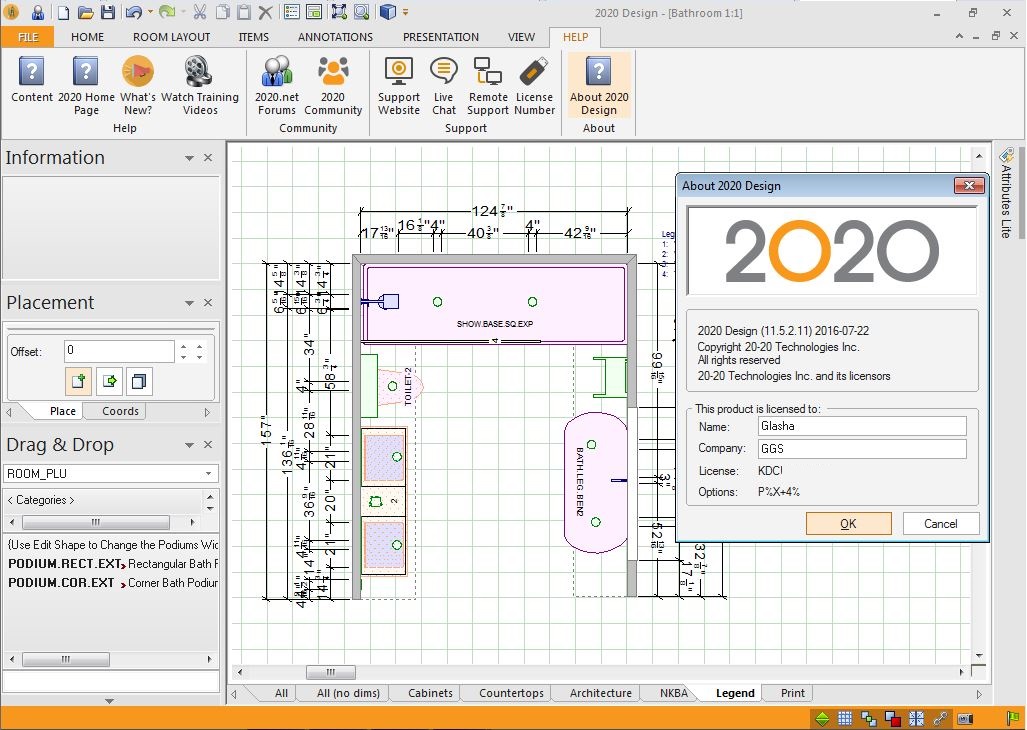Open the undo history dropdown arrow
Viewport: 1027px width, 730px height.
pos(150,12)
